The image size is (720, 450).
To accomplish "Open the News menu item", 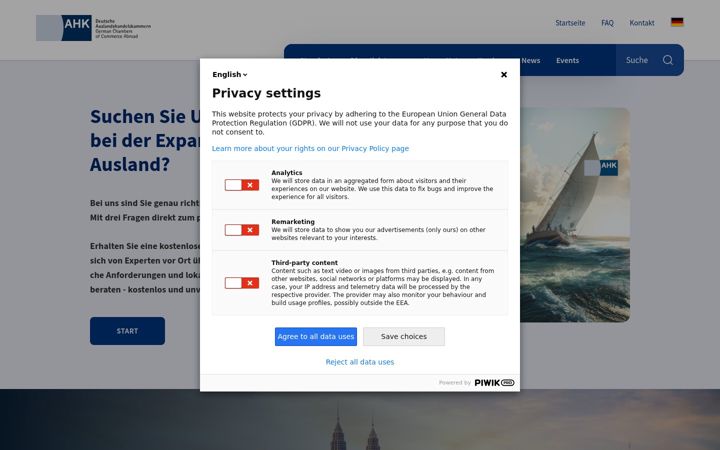I will tap(531, 60).
